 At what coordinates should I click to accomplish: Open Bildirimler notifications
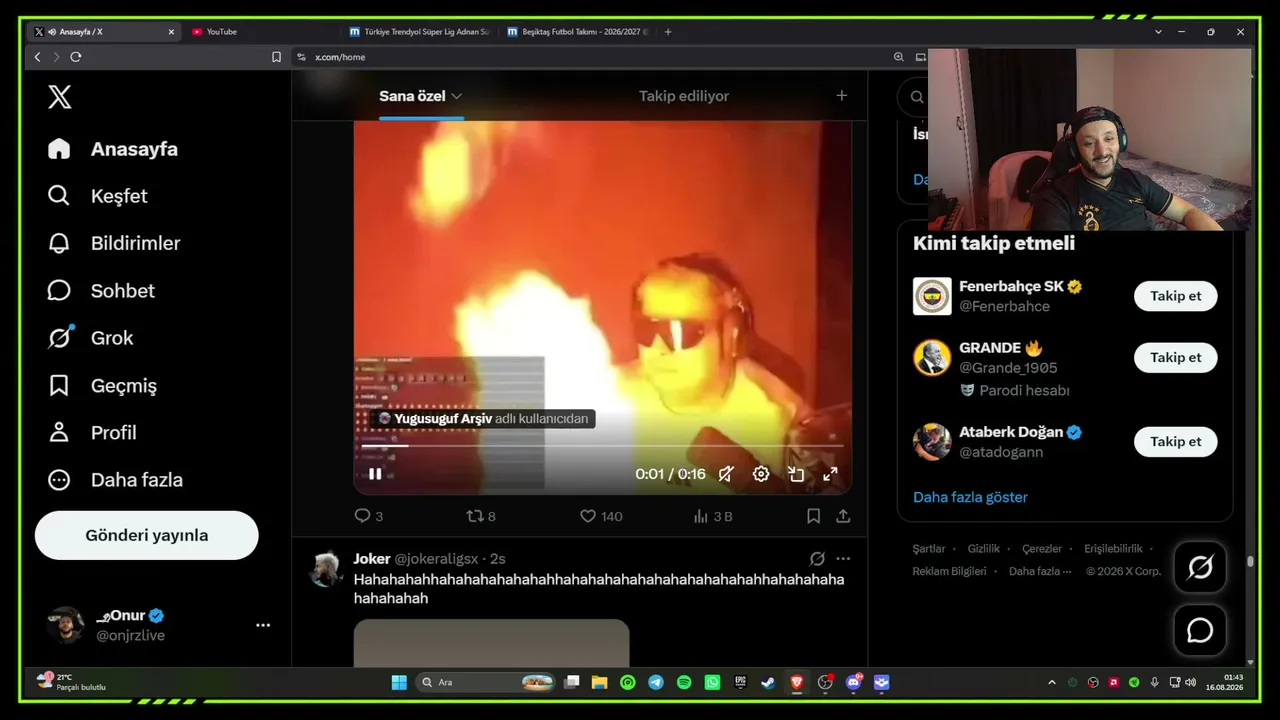click(x=114, y=243)
